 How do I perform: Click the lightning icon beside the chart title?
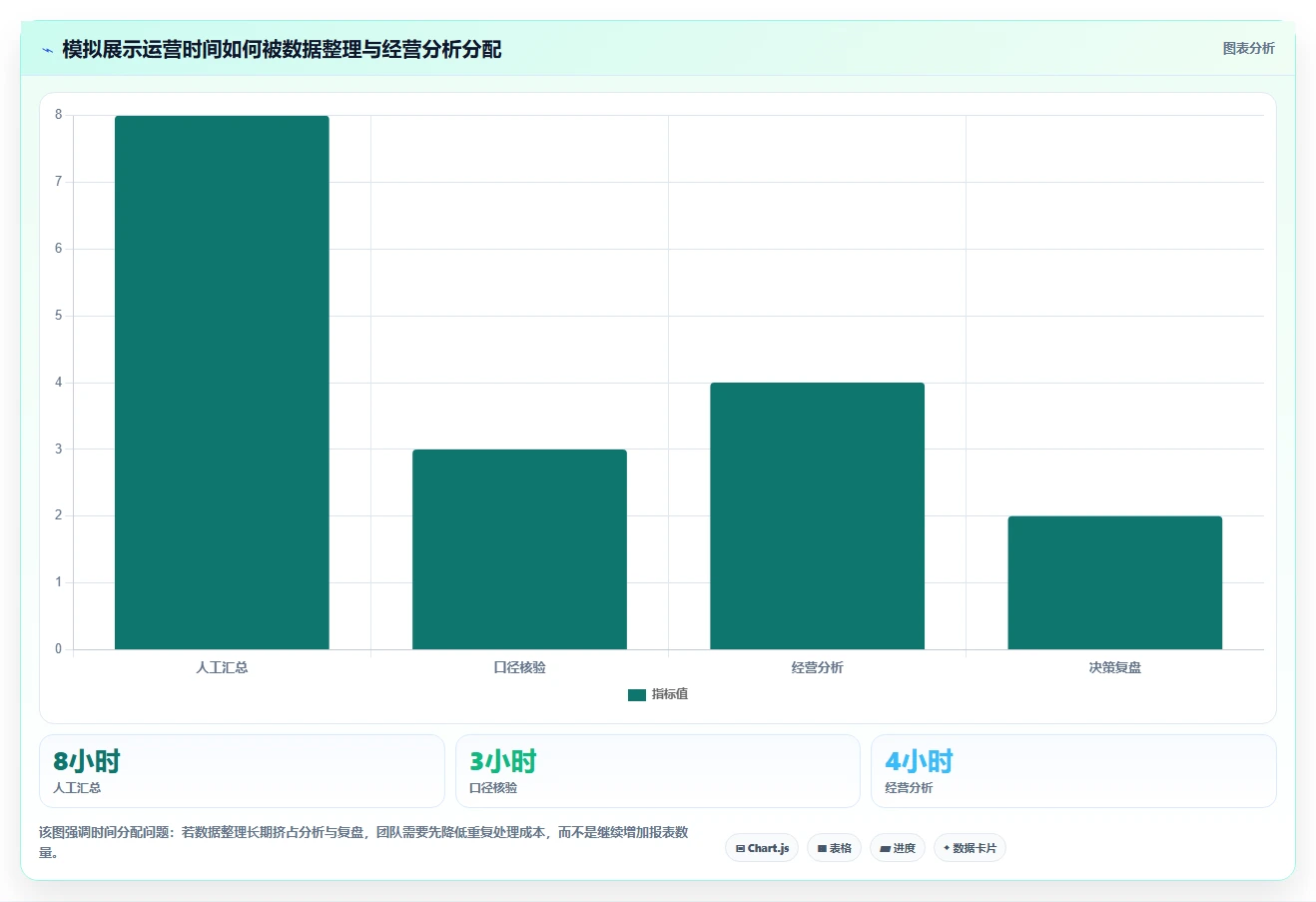[47, 50]
